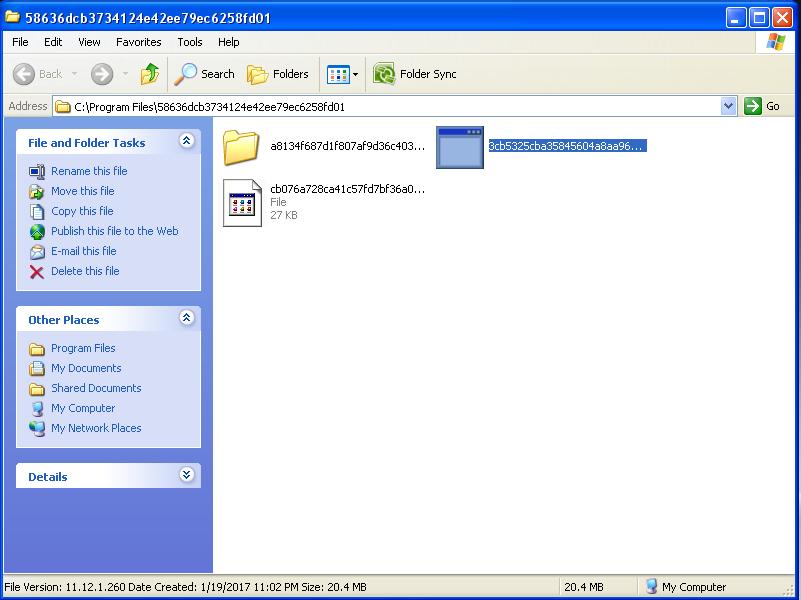
Task: Select the a8134f687d1f807af9d36c403 folder icon
Action: coord(241,147)
